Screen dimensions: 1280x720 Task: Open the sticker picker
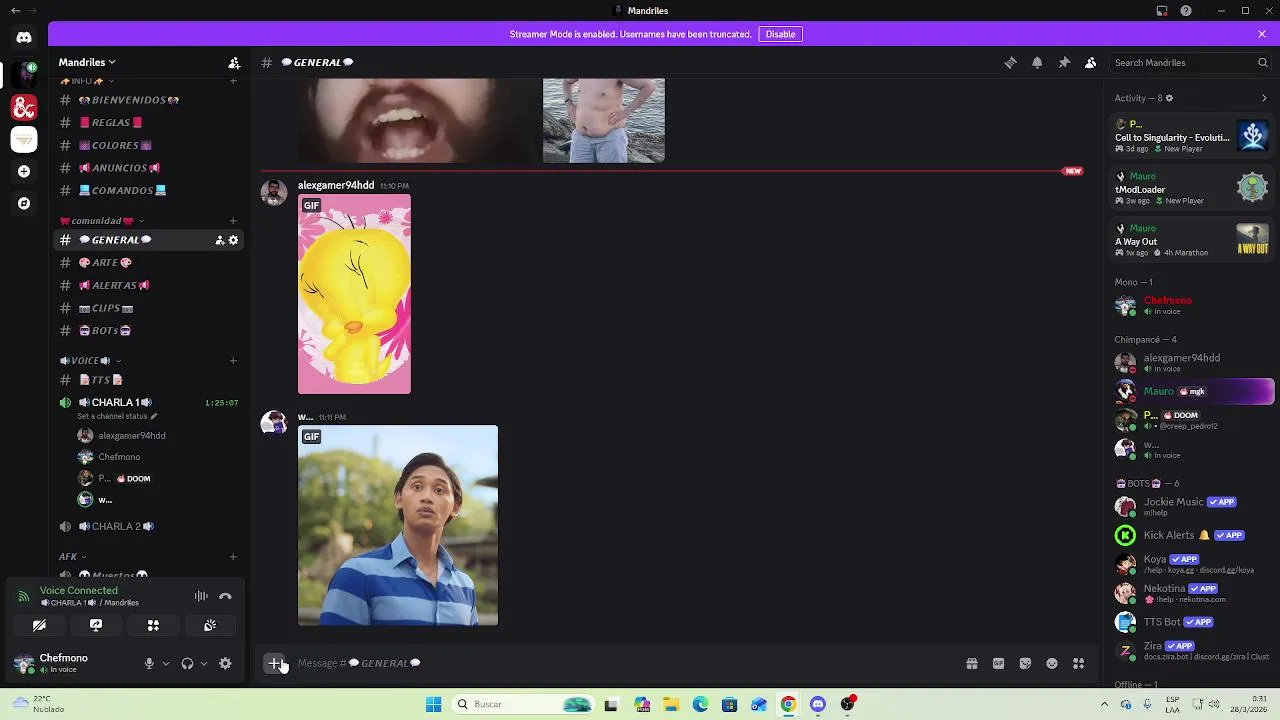tap(1025, 663)
